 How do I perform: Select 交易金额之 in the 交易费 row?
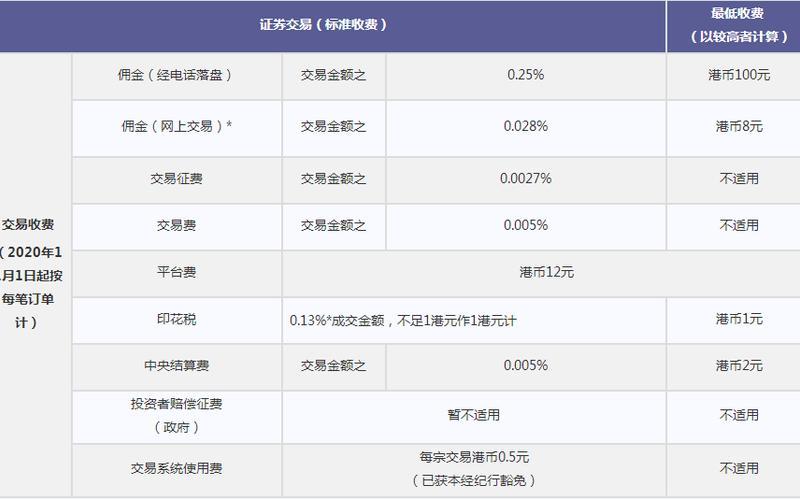pos(333,225)
